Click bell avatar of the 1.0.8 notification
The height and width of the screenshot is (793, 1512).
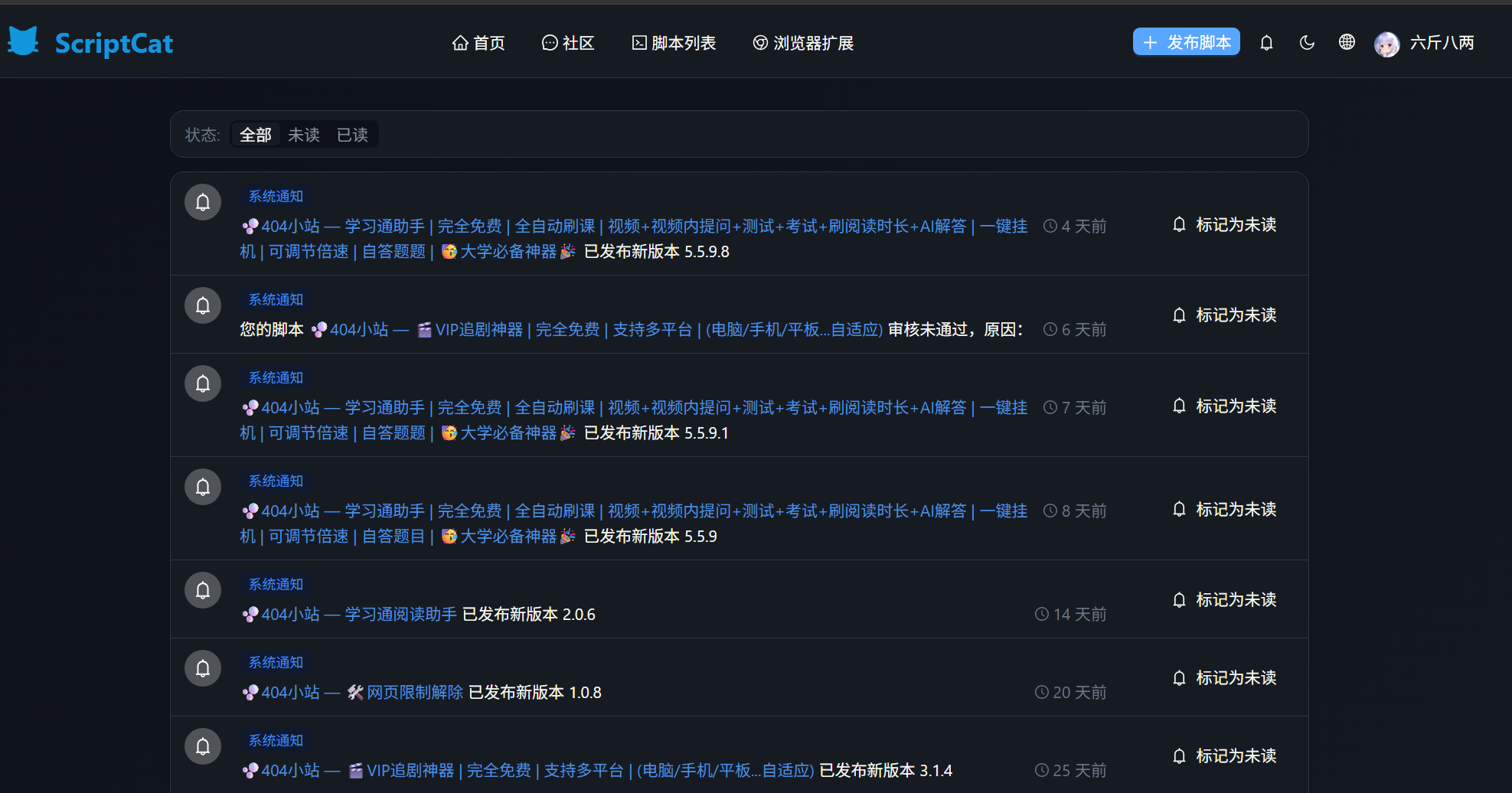tap(203, 668)
